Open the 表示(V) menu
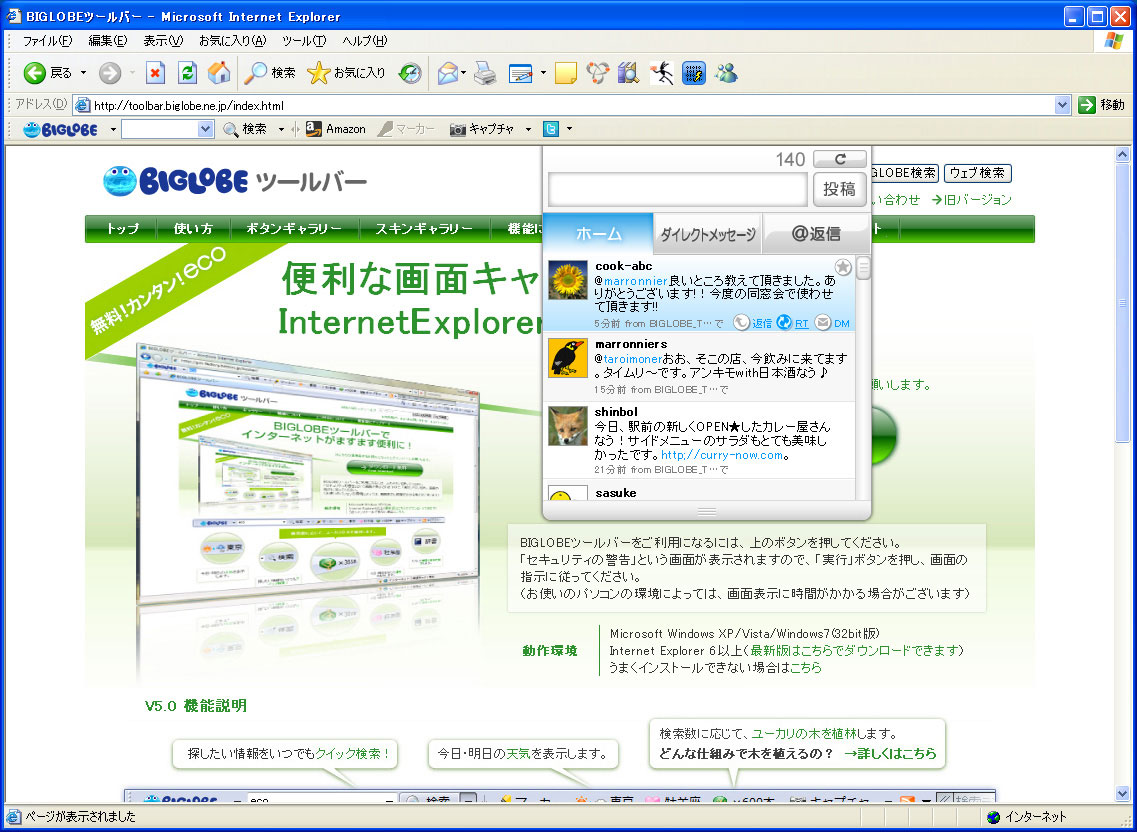Screen dimensions: 1137x832 pyautogui.click(x=163, y=41)
